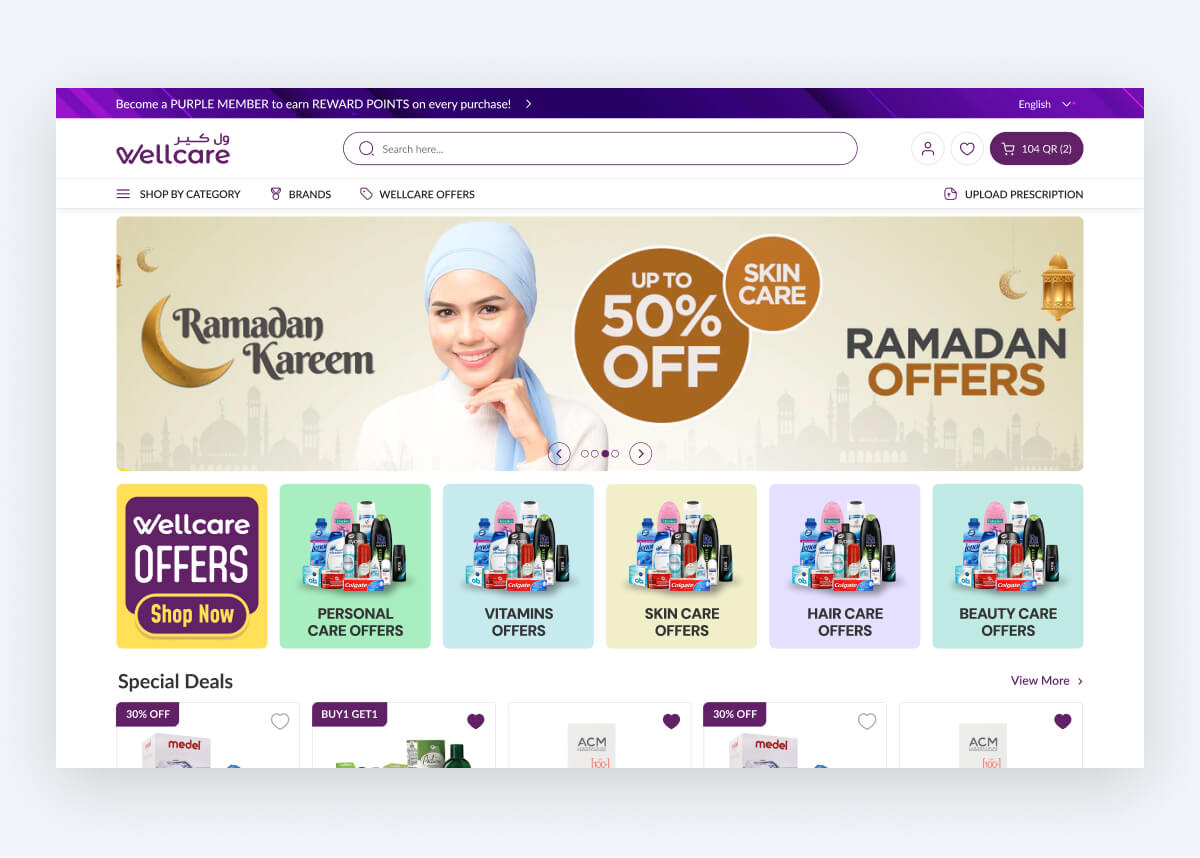Open the cart showing 104 QR

pyautogui.click(x=1036, y=149)
